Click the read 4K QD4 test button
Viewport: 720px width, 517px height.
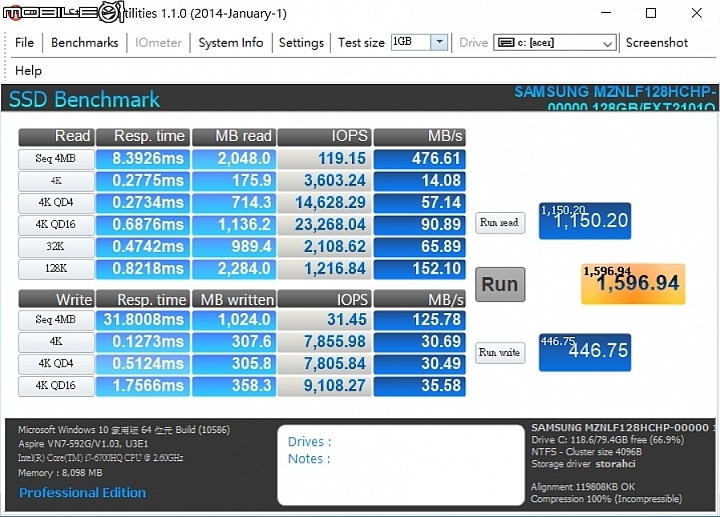pyautogui.click(x=56, y=202)
